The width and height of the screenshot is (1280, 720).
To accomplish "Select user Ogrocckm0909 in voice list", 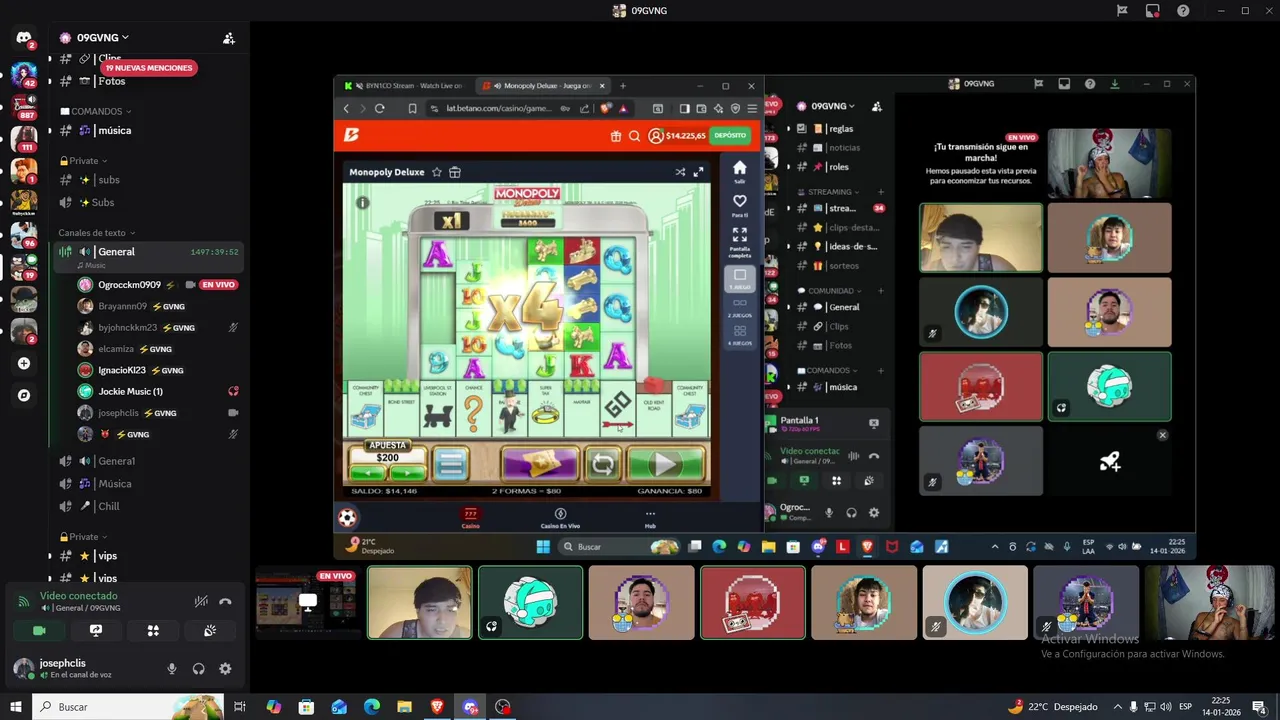I will click(129, 285).
